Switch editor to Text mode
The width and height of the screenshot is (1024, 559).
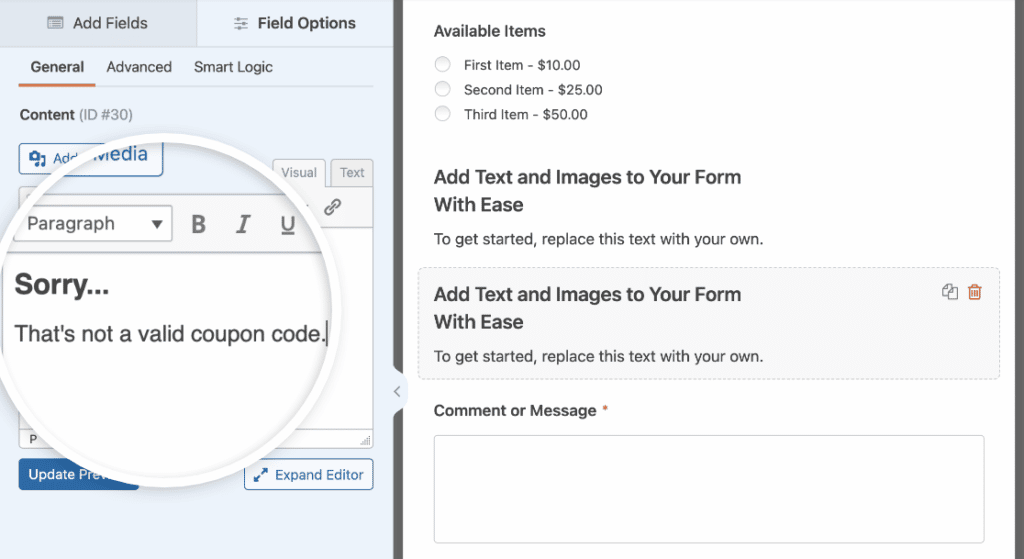pos(352,172)
